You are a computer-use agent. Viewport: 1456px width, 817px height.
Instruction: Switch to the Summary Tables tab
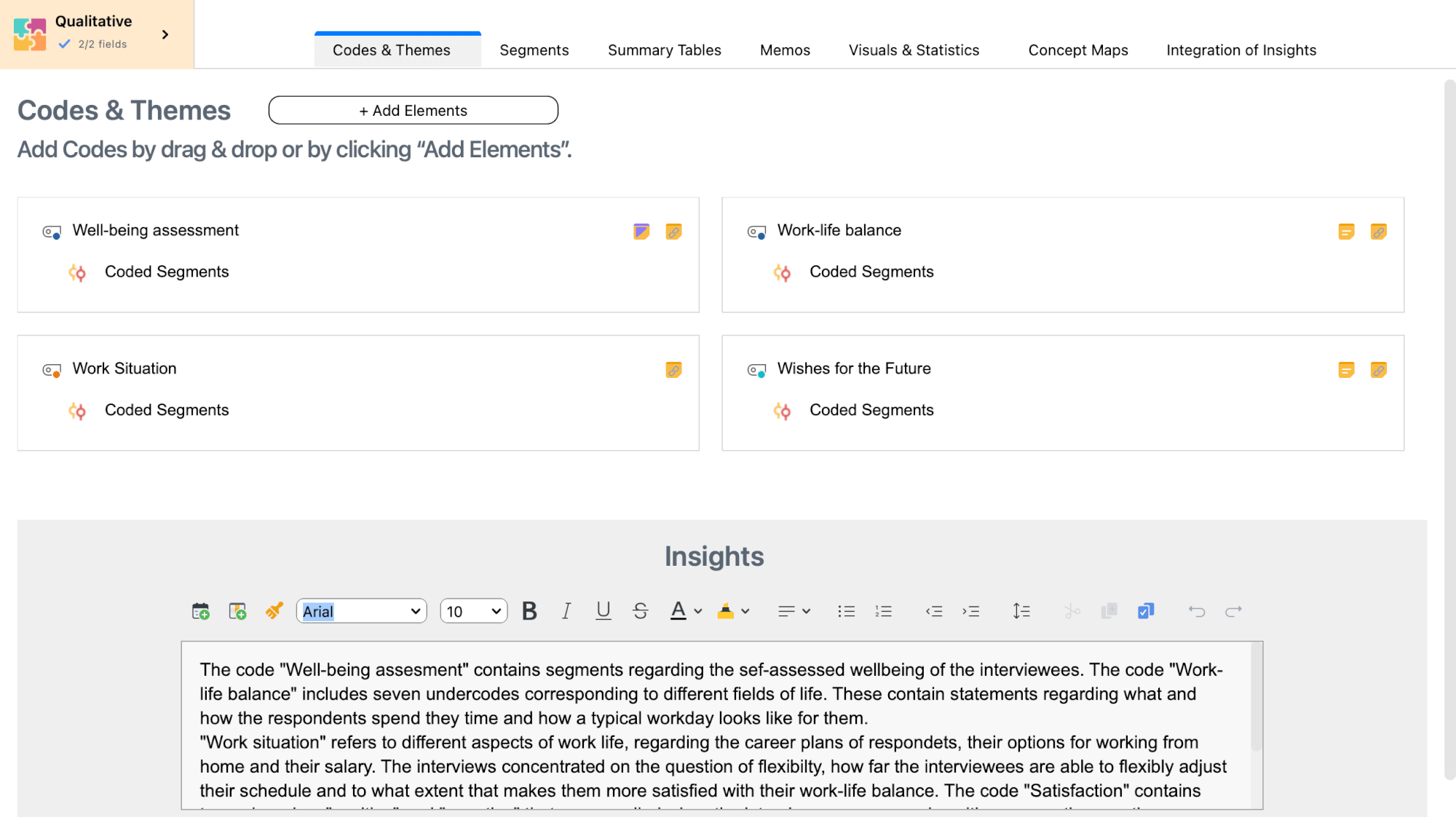(664, 50)
